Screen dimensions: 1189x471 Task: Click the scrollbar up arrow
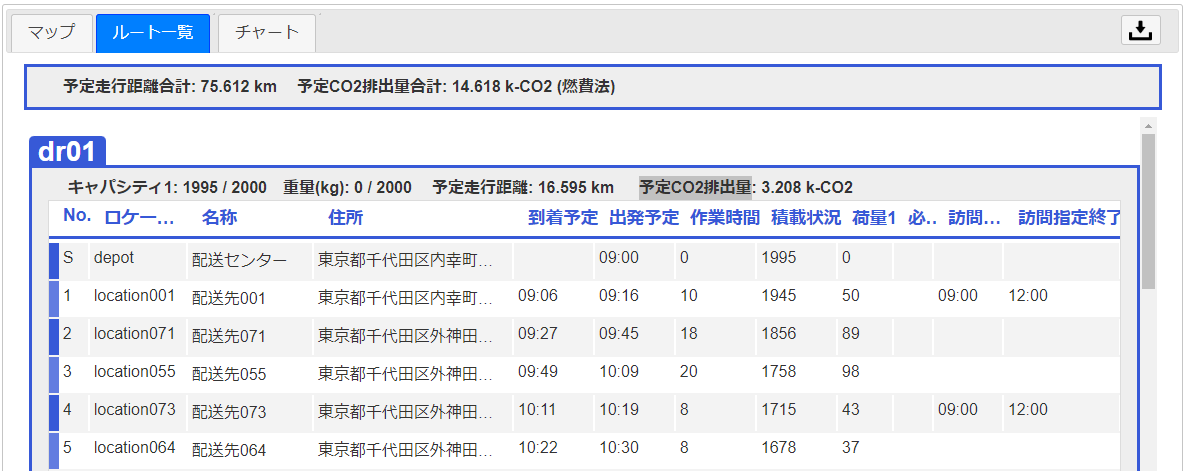1148,127
